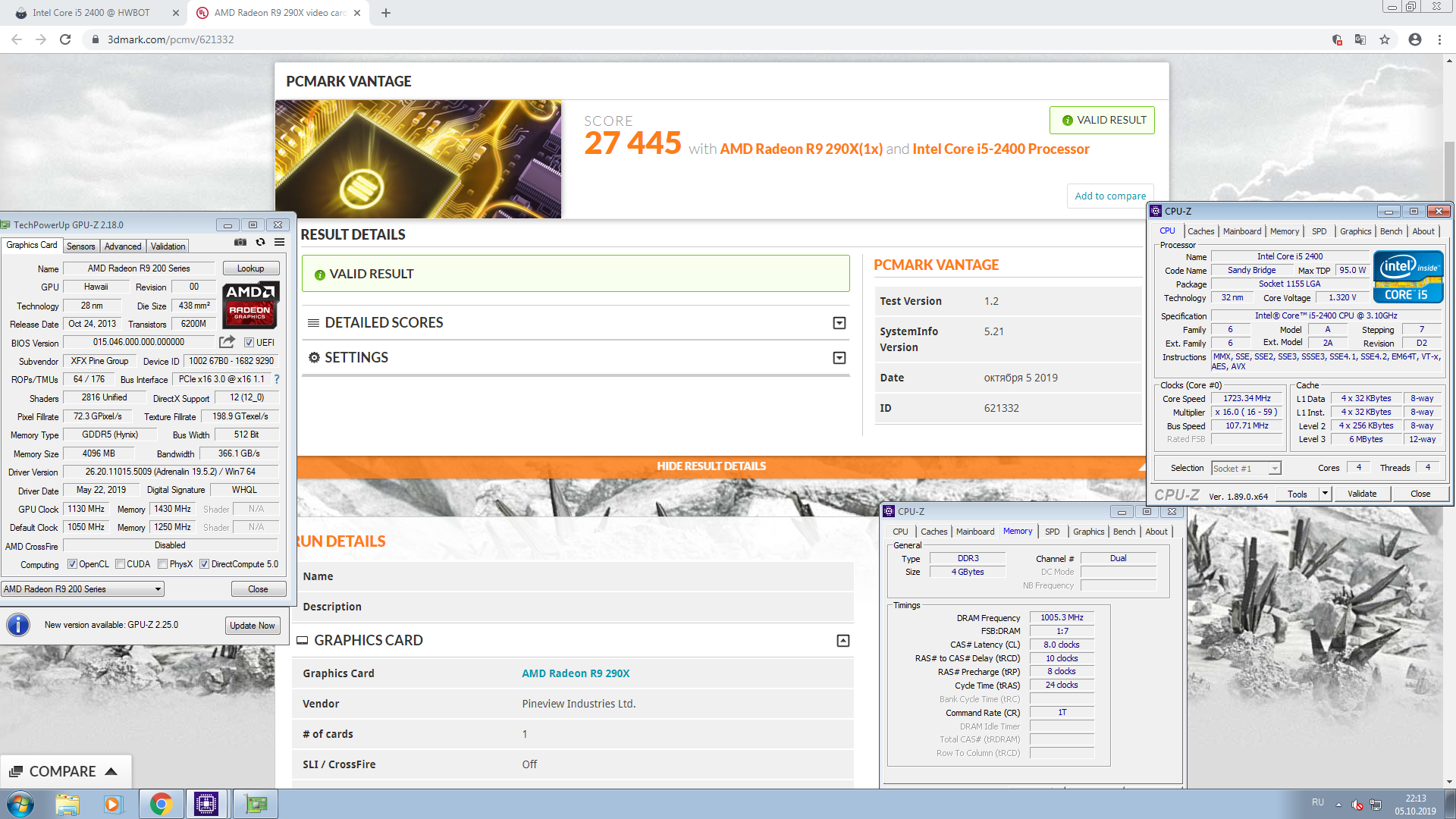The image size is (1456, 819).
Task: Switch to GPU-Z Sensors tab
Action: coord(80,246)
